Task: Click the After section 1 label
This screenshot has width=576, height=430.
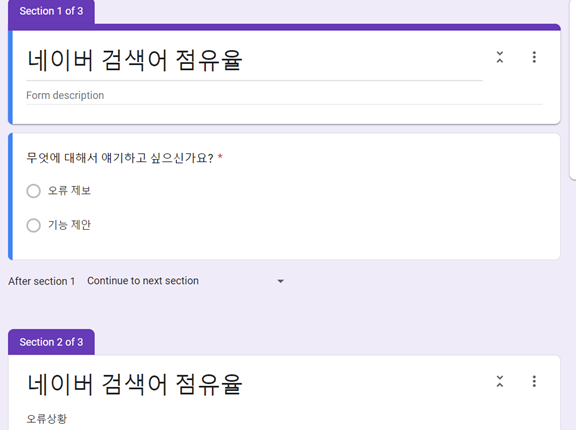Action: point(42,281)
